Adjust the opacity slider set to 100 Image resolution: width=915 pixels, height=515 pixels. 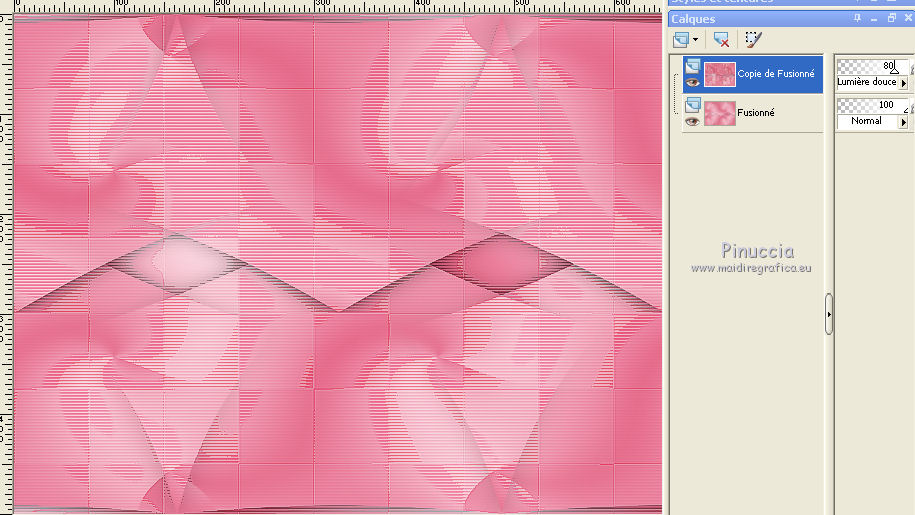click(x=872, y=105)
